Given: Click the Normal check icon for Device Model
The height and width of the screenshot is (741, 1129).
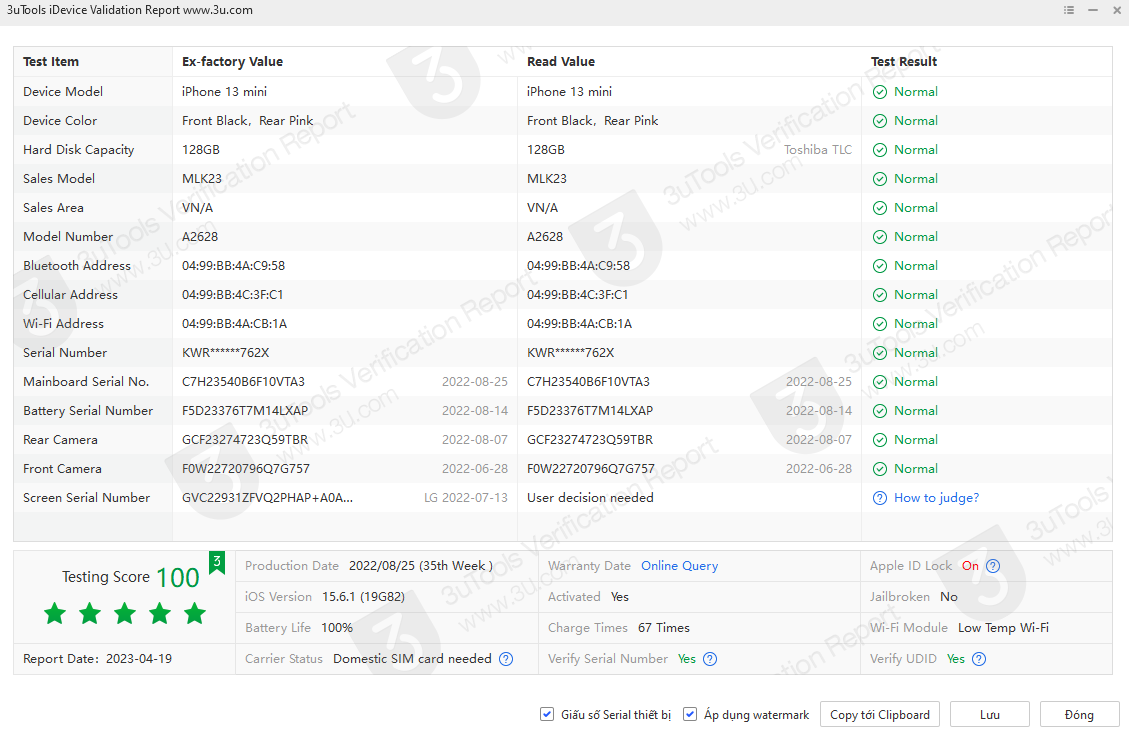Looking at the screenshot, I should click(880, 92).
